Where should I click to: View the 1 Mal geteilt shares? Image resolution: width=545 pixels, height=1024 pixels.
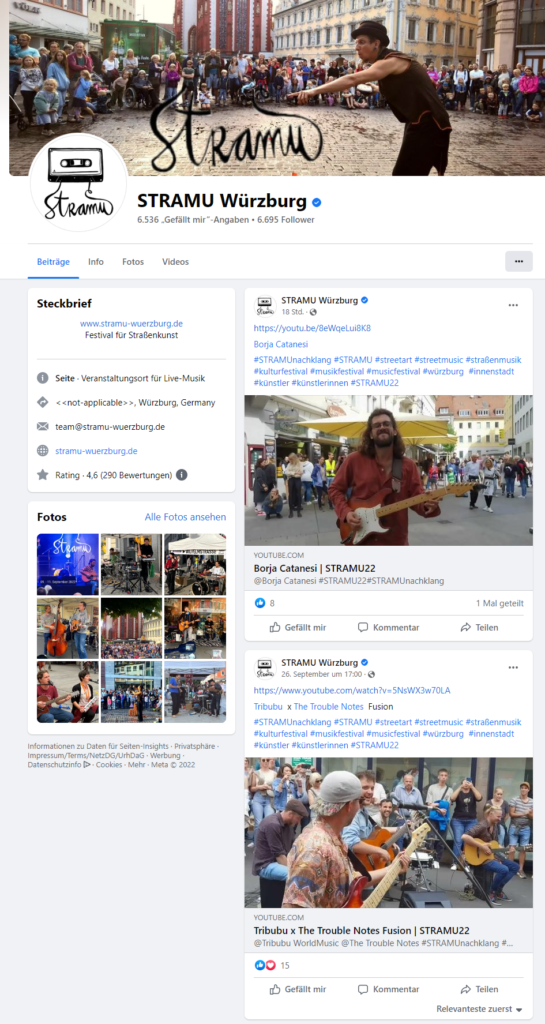pos(499,603)
